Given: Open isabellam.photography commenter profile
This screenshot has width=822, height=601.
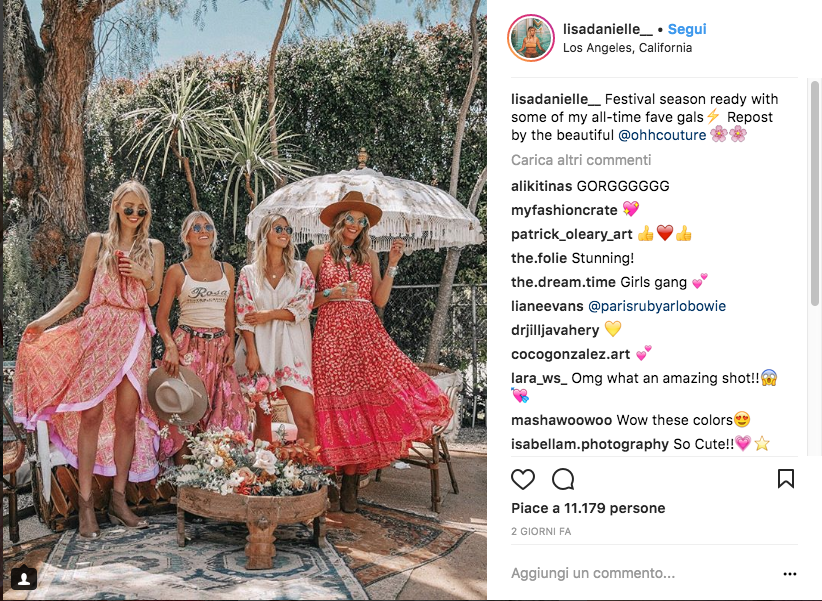Looking at the screenshot, I should 590,444.
